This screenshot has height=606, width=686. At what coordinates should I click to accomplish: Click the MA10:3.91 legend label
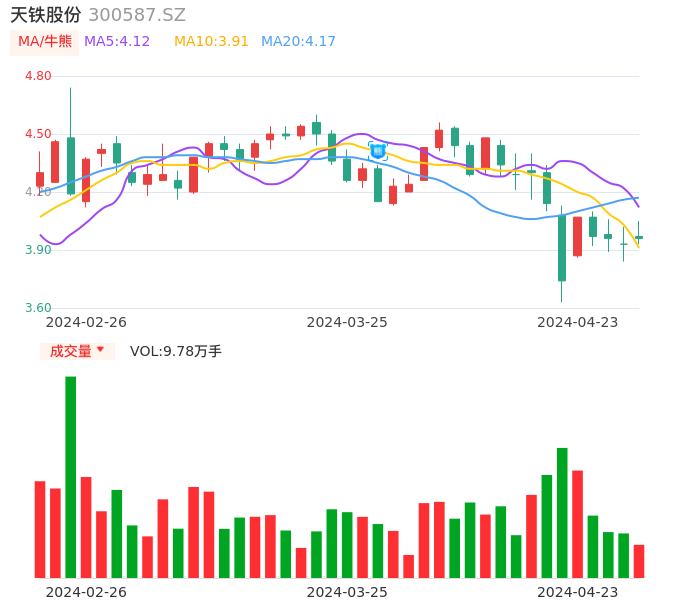(211, 42)
